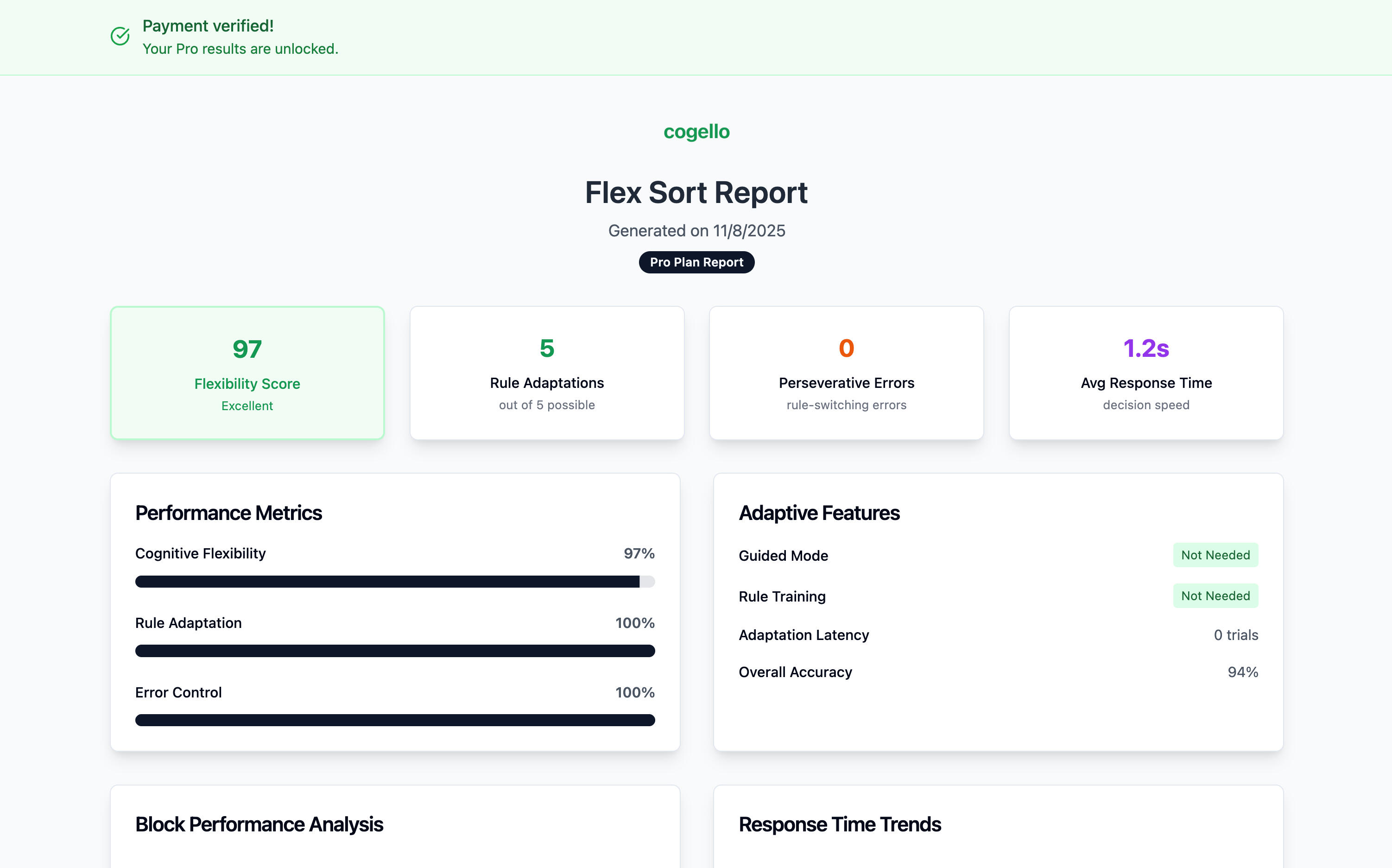Select the Flexibility Score card

tap(247, 373)
